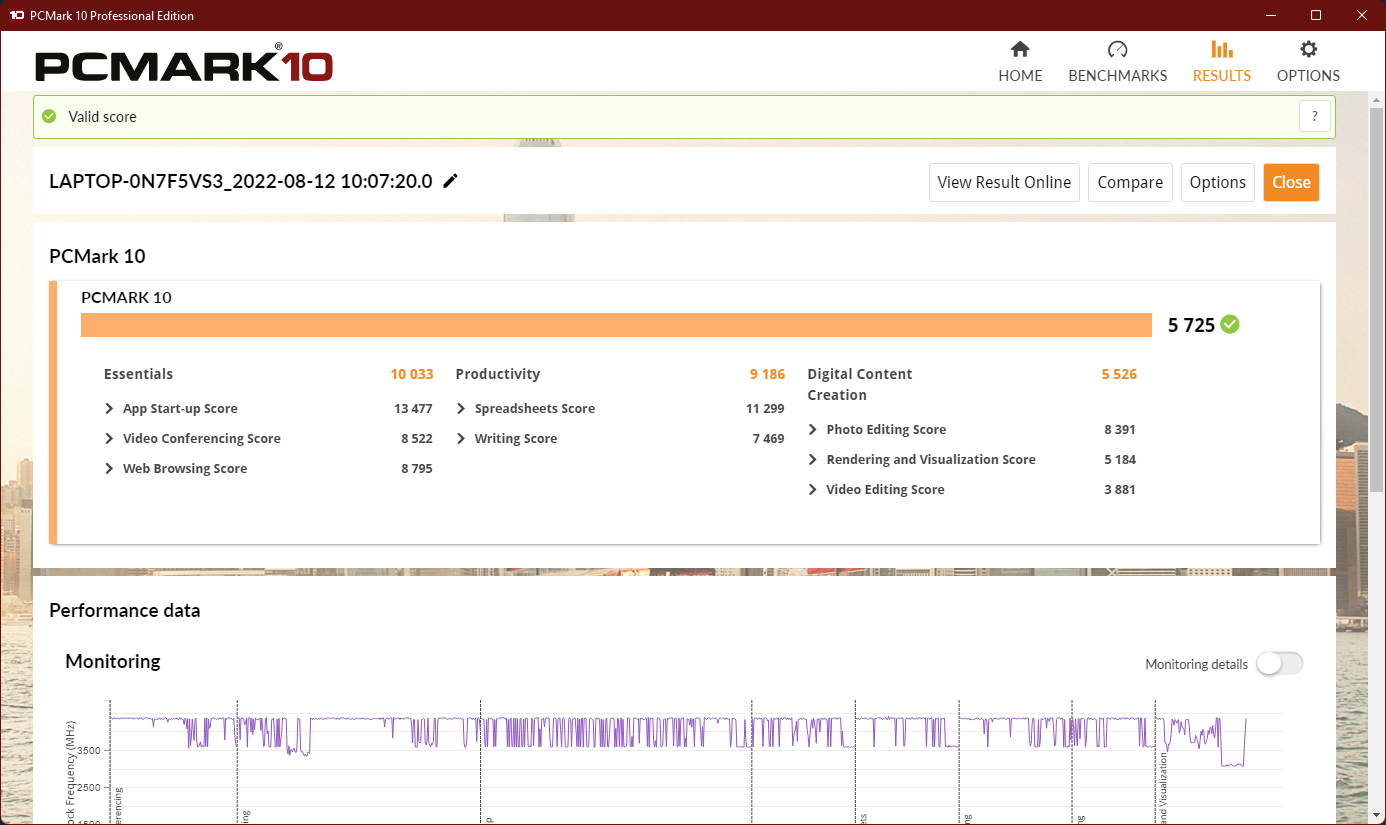
Task: Click the orange Close button
Action: (x=1291, y=182)
